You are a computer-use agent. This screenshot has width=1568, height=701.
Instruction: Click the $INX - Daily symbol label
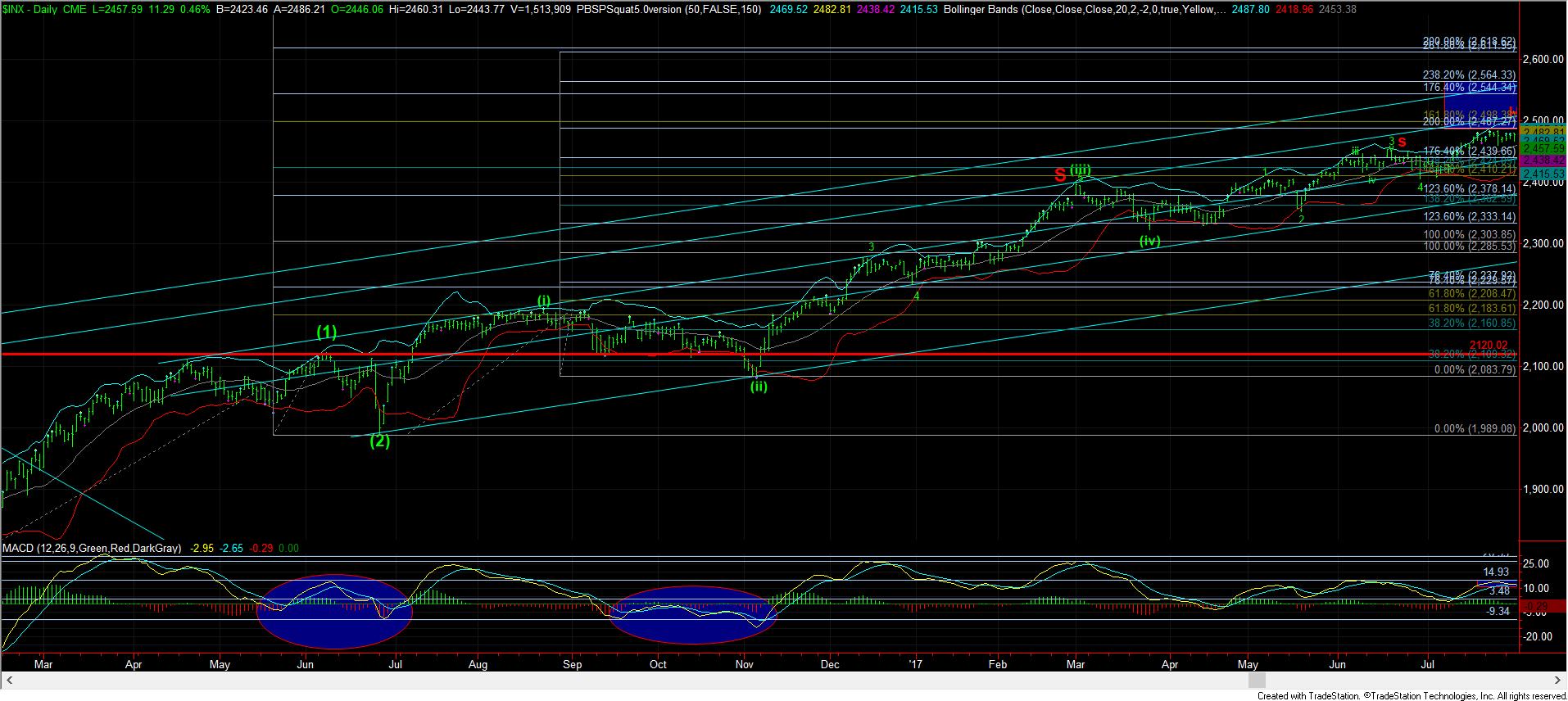[x=33, y=7]
